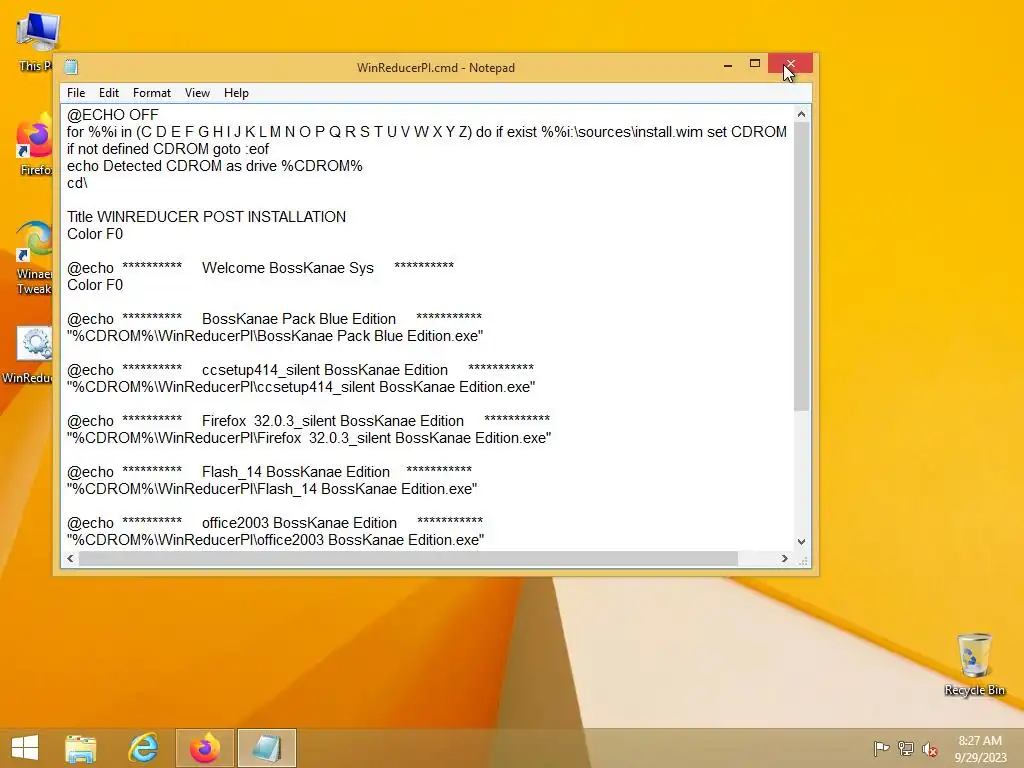This screenshot has height=768, width=1024.
Task: Maximize the Notepad window
Action: click(x=754, y=64)
